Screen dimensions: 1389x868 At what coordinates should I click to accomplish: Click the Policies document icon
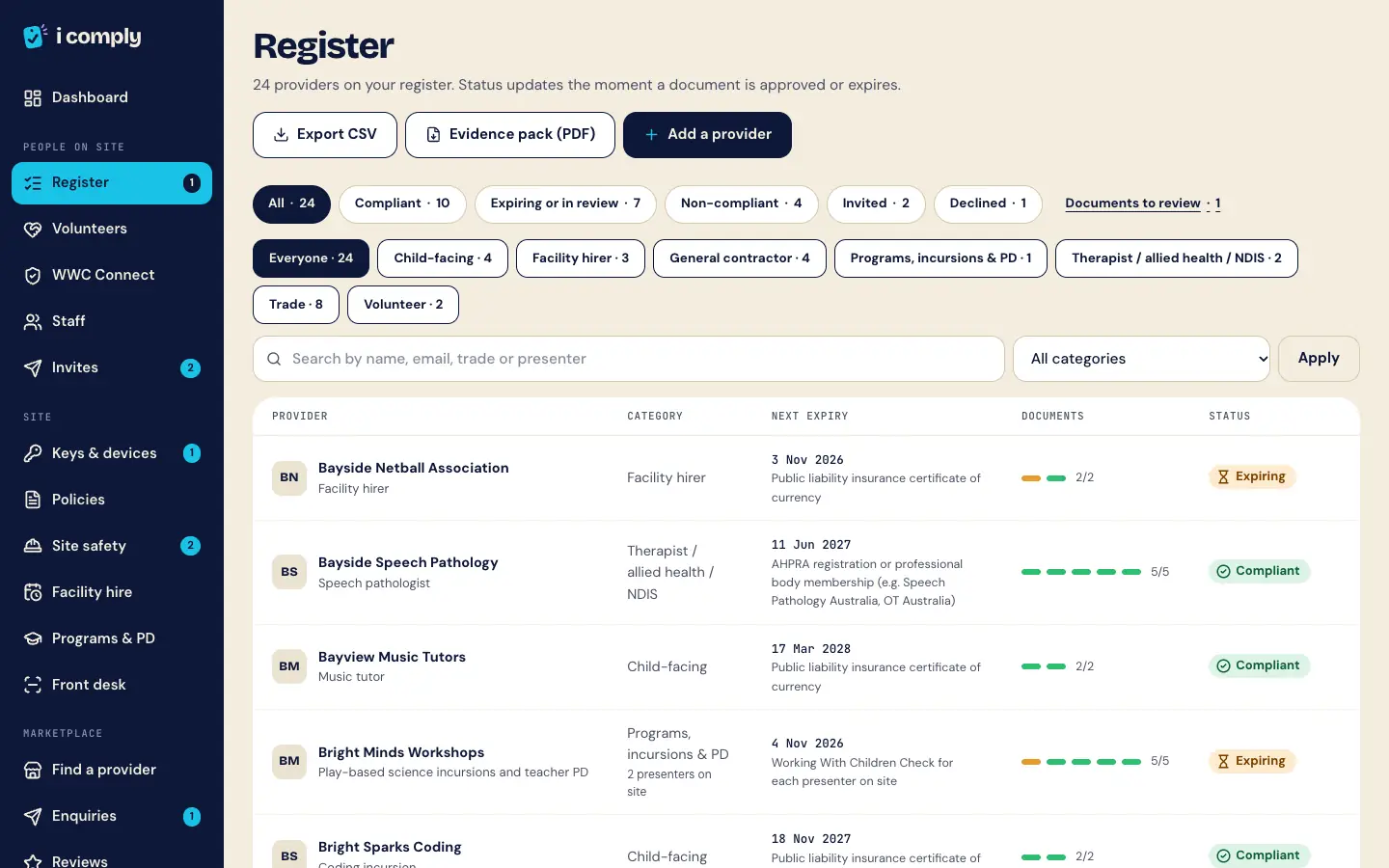33,500
